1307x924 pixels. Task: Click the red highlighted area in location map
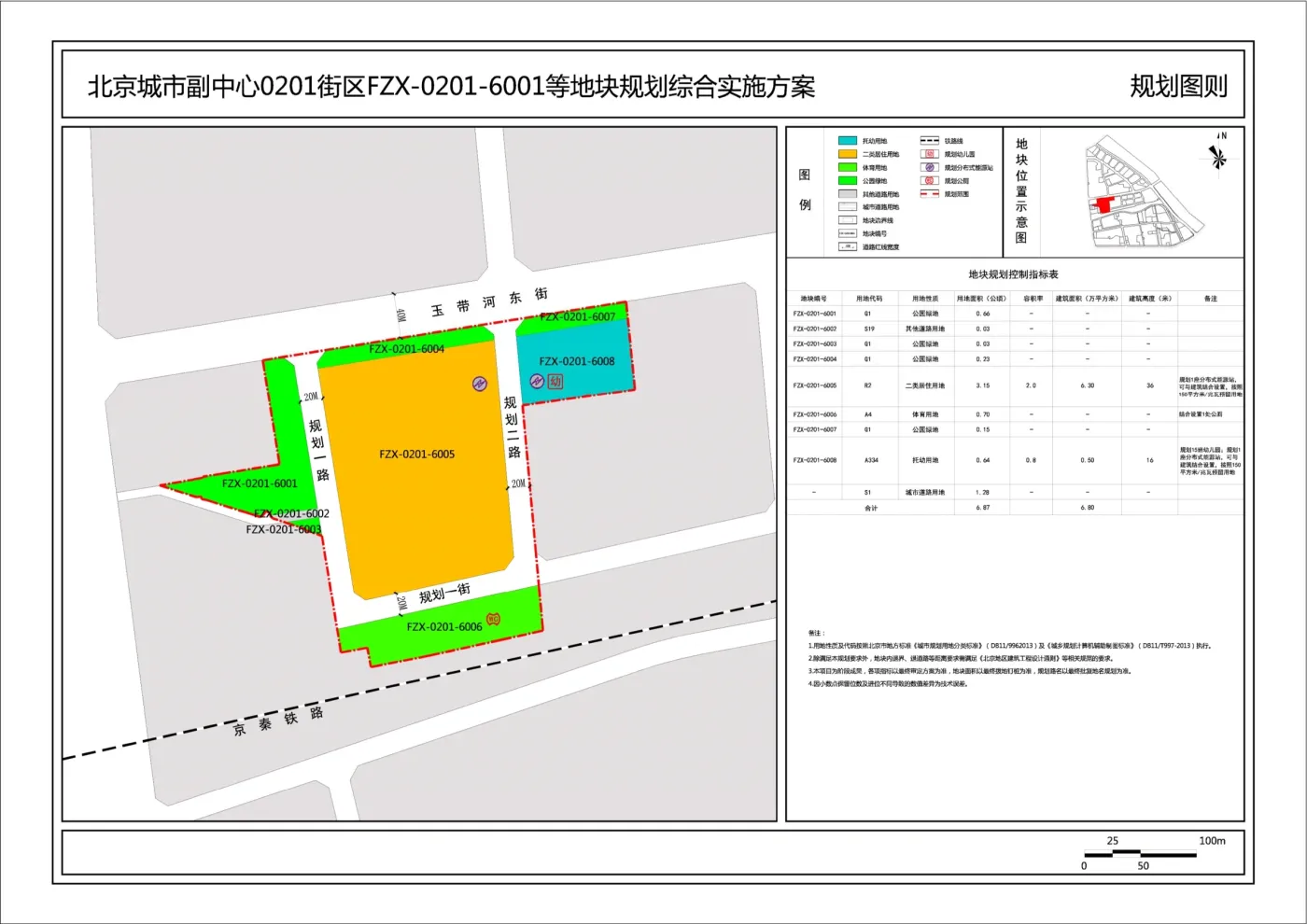click(1104, 204)
